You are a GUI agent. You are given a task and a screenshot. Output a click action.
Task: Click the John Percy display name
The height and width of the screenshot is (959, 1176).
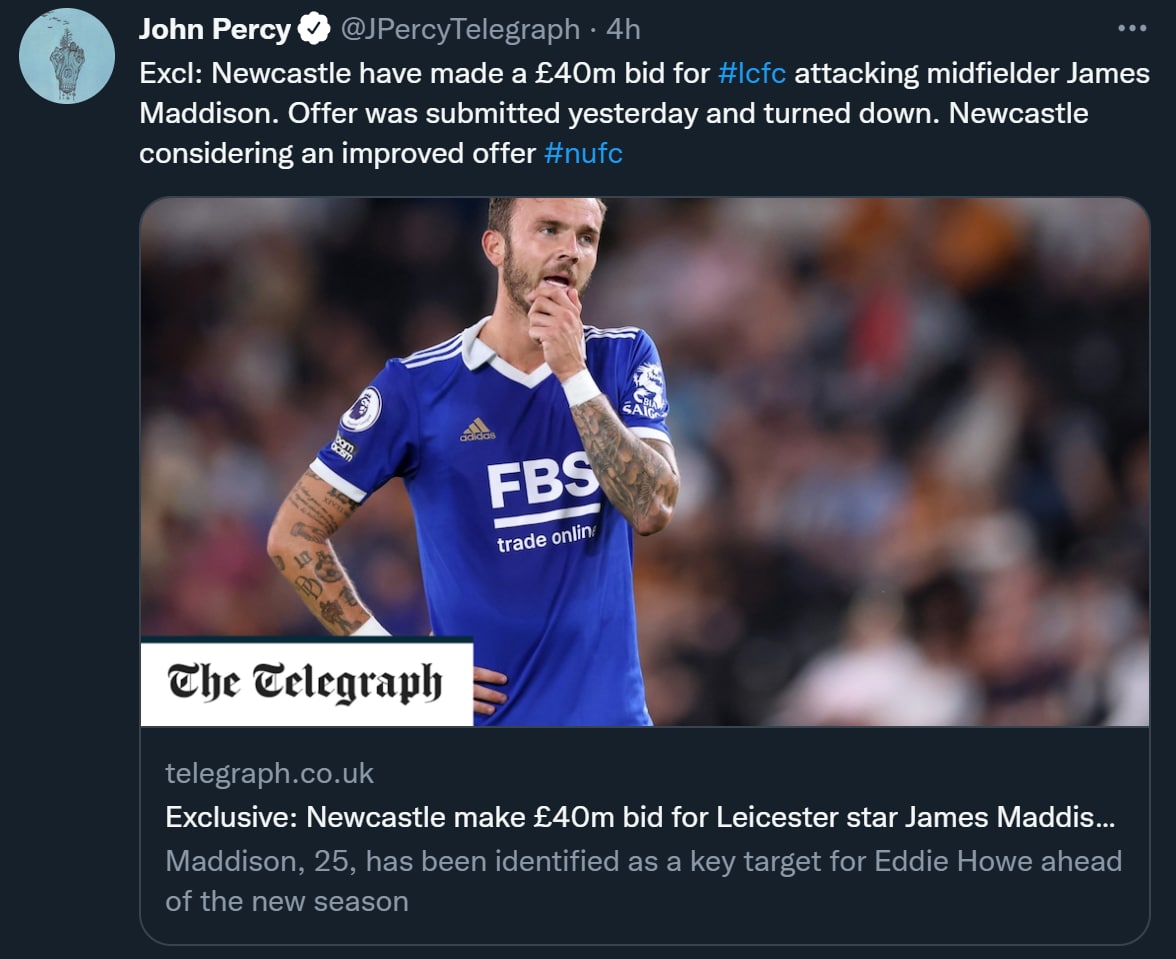tap(215, 30)
